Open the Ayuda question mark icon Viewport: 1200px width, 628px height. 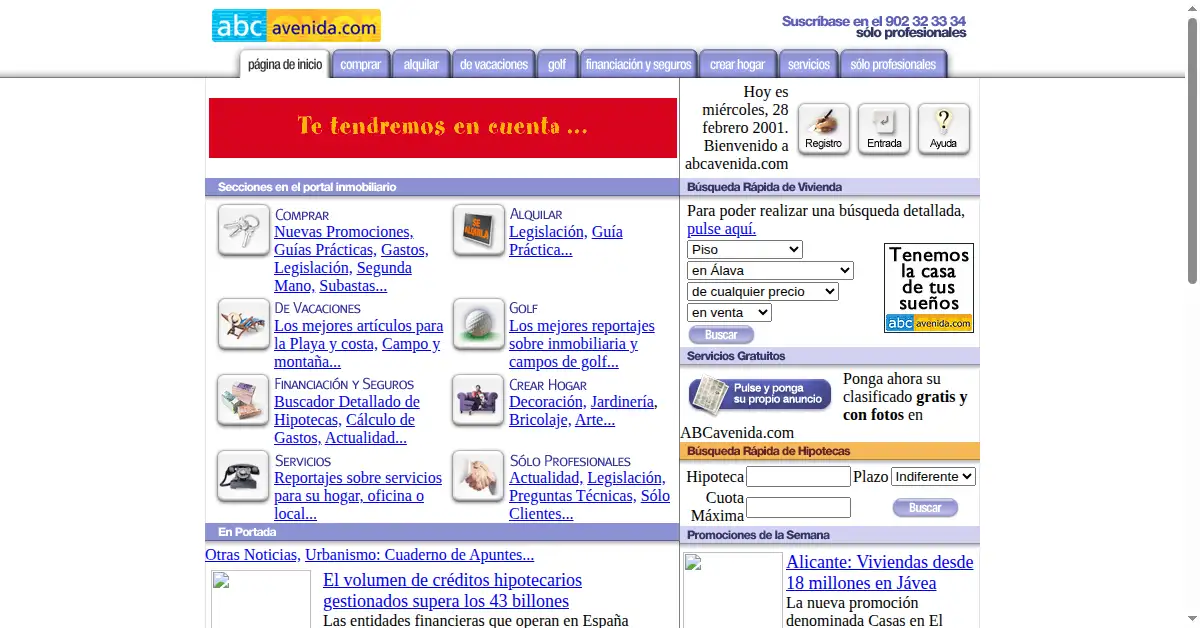tap(944, 129)
